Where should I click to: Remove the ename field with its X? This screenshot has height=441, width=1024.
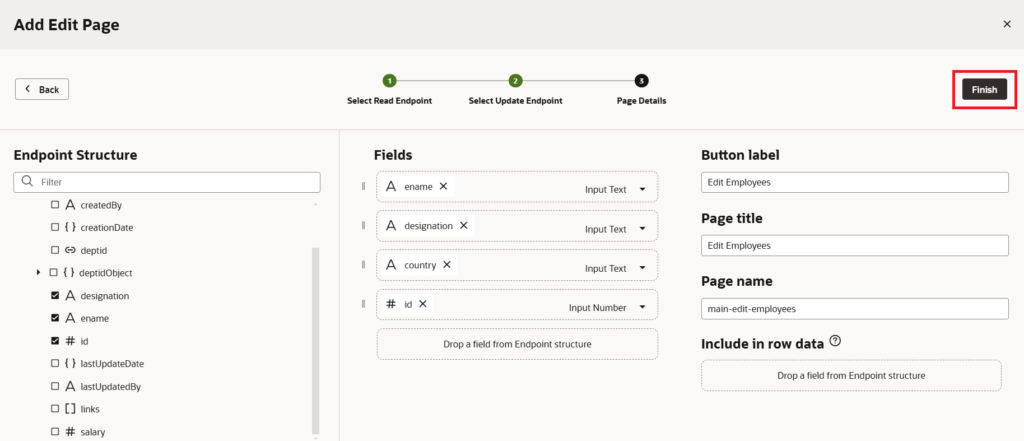pyautogui.click(x=443, y=186)
